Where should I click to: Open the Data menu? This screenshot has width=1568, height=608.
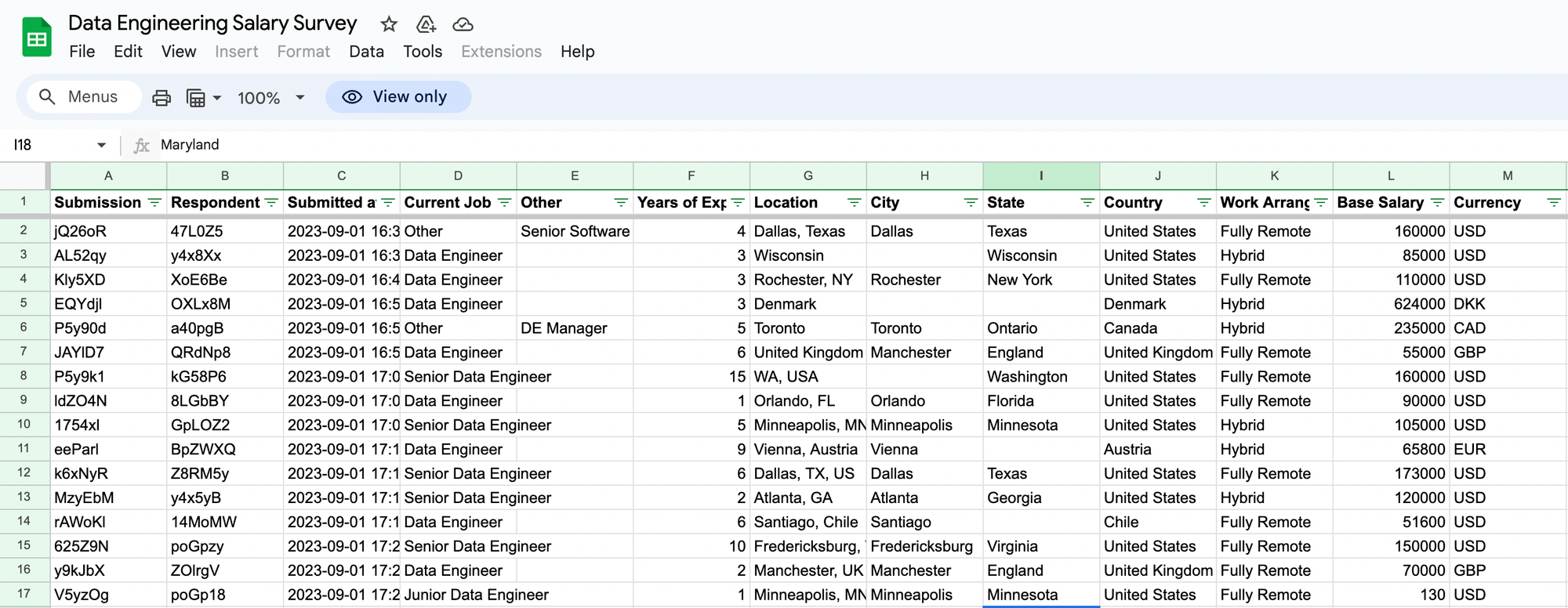pyautogui.click(x=366, y=52)
